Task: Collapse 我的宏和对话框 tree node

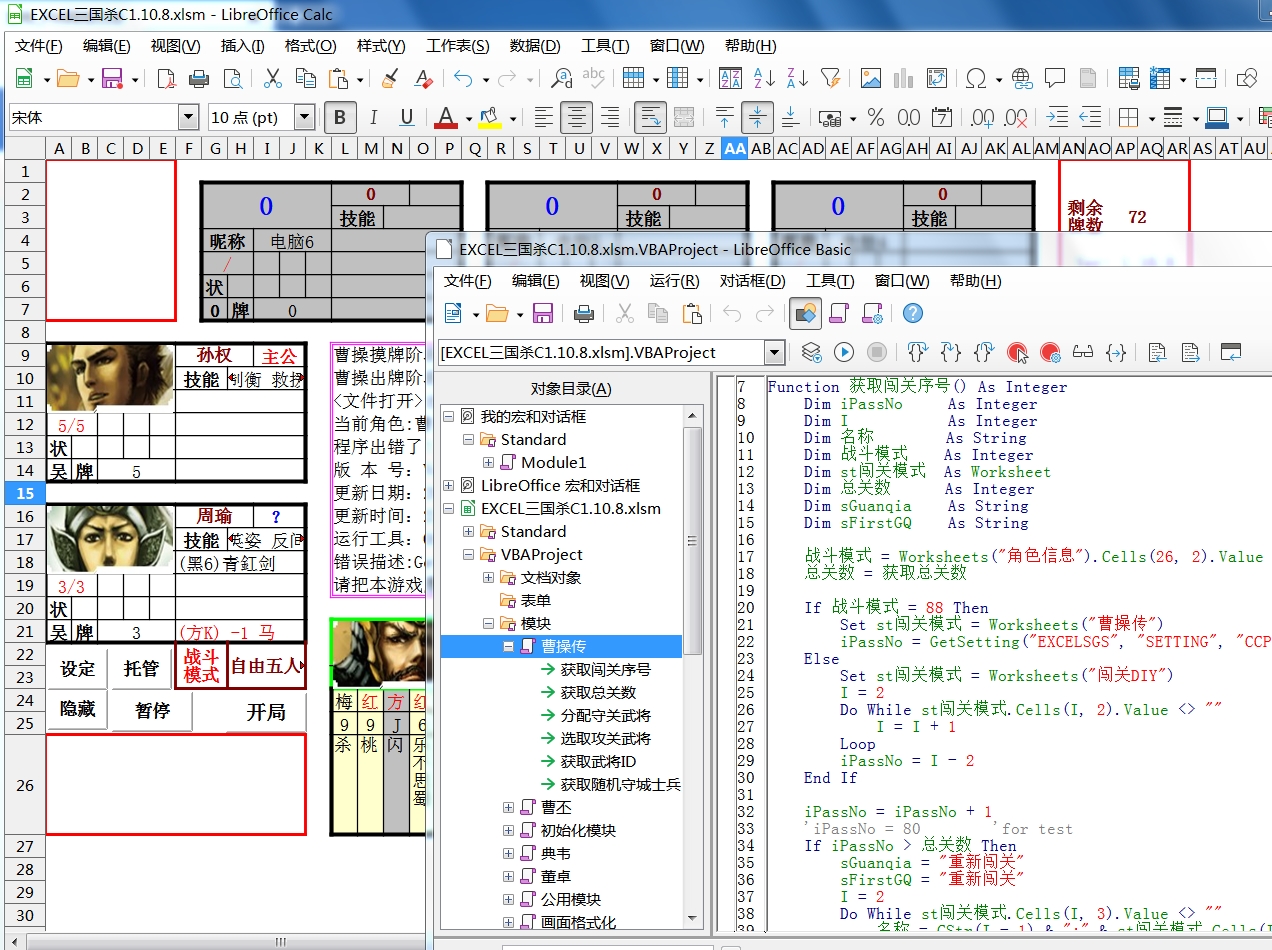Action: pos(449,416)
